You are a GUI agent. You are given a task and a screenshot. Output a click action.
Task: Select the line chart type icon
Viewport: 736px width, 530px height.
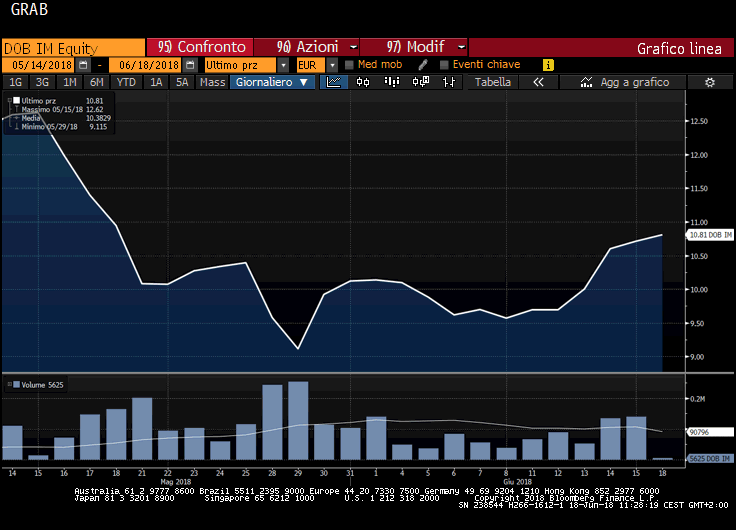[333, 82]
